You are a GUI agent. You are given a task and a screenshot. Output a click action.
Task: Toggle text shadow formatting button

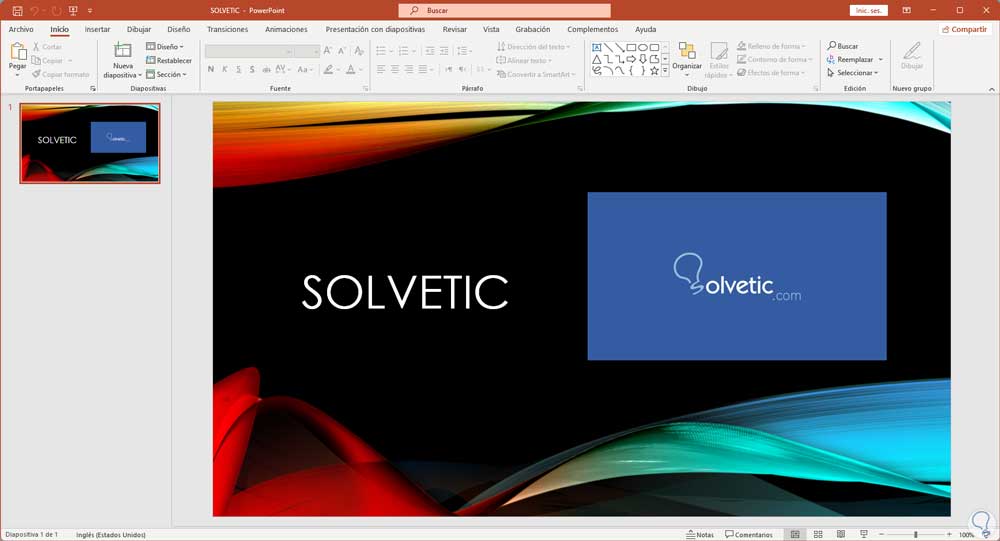(x=253, y=69)
